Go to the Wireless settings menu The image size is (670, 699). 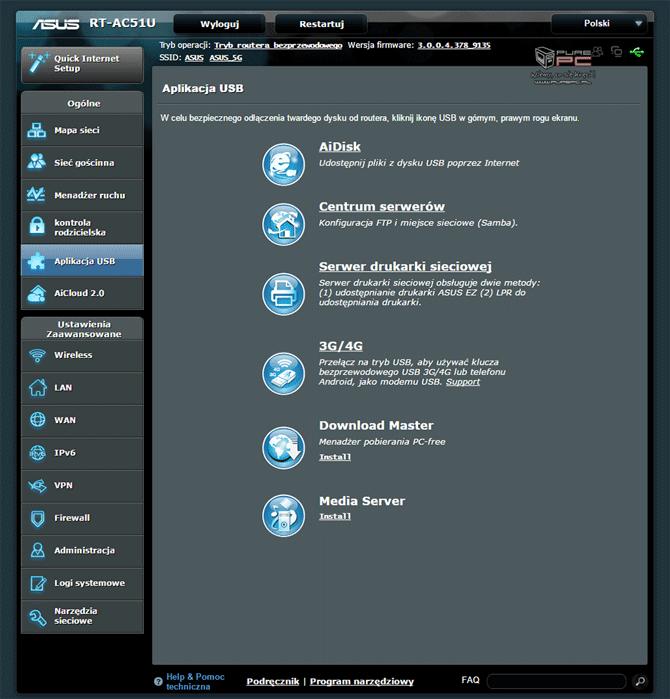(x=82, y=356)
